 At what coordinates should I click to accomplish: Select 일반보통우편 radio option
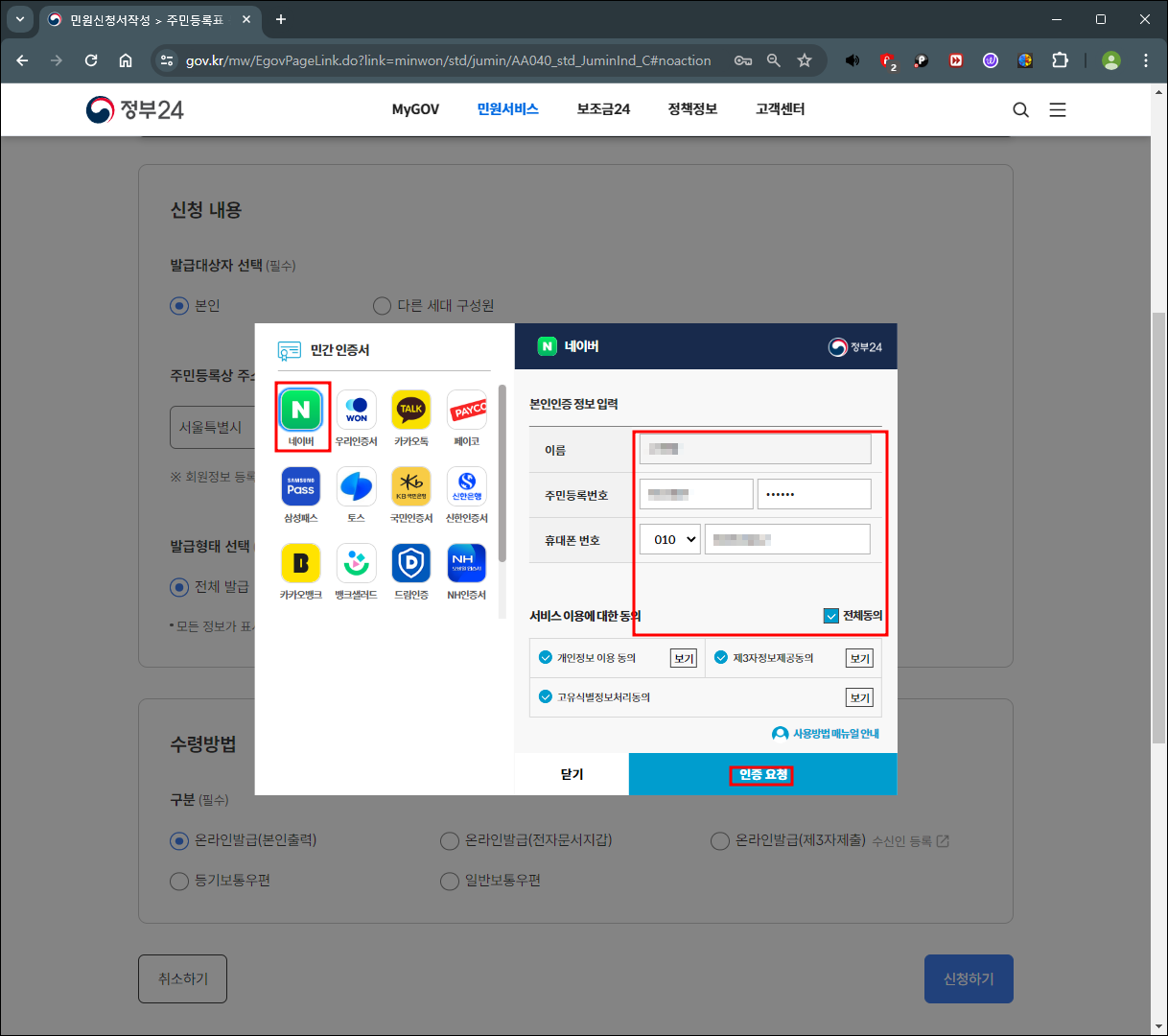[450, 882]
